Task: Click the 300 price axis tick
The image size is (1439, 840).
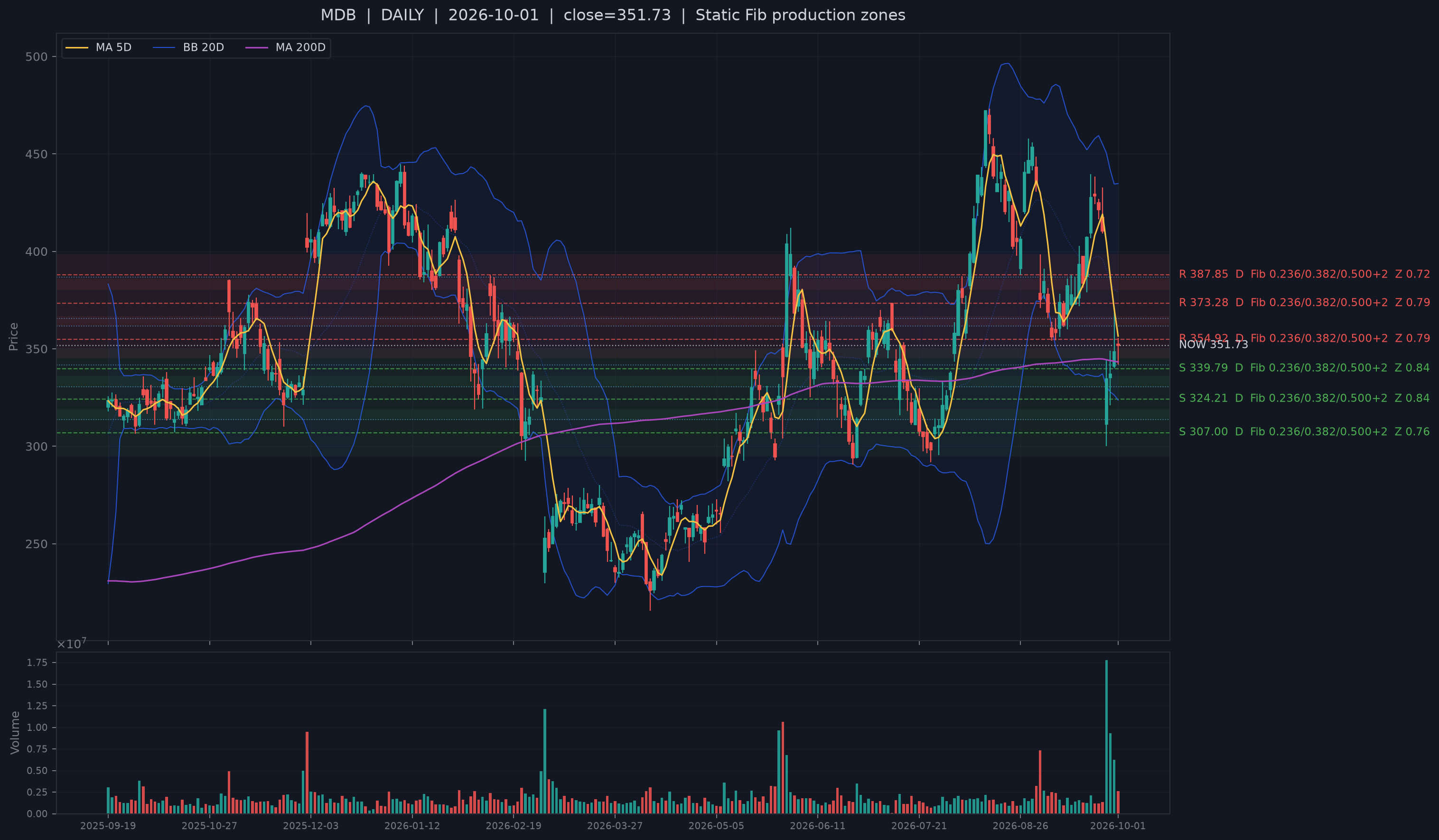Action: click(x=37, y=447)
